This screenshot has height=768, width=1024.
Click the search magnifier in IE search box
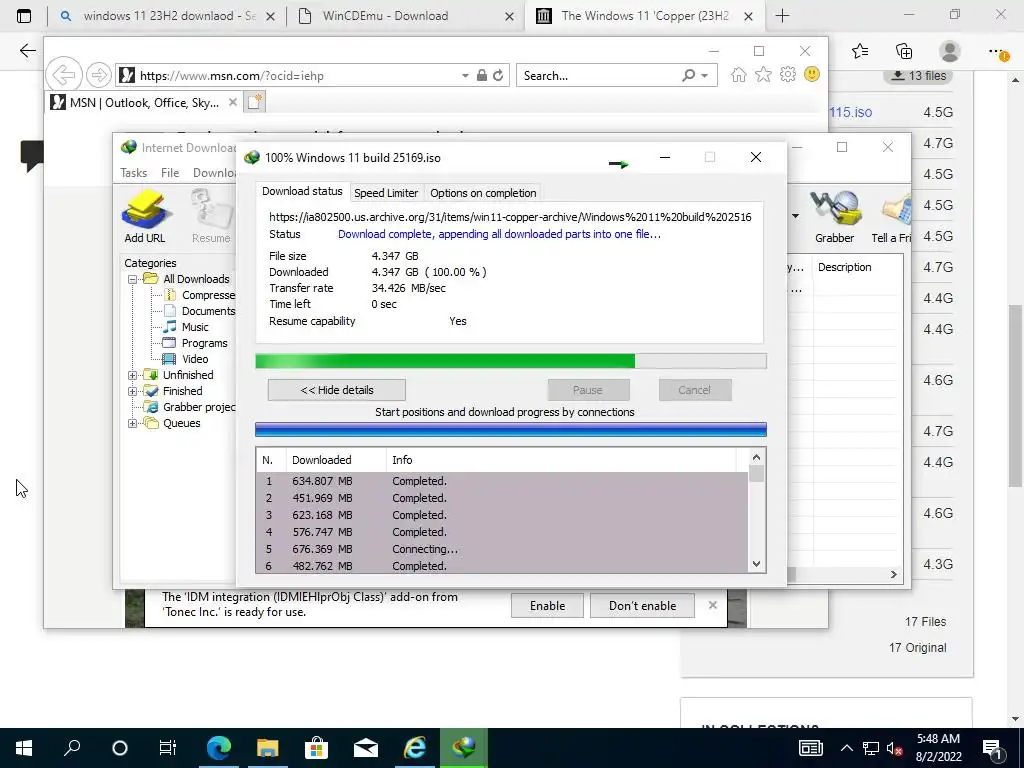[x=688, y=76]
